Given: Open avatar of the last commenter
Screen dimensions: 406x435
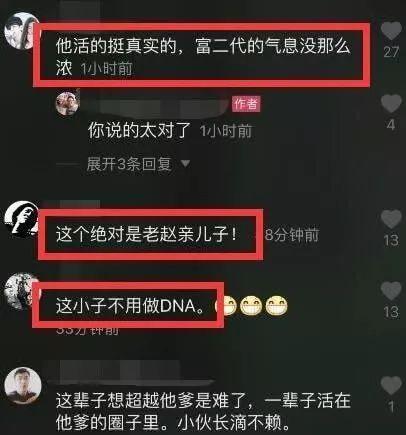Looking at the screenshot, I should [x=23, y=386].
